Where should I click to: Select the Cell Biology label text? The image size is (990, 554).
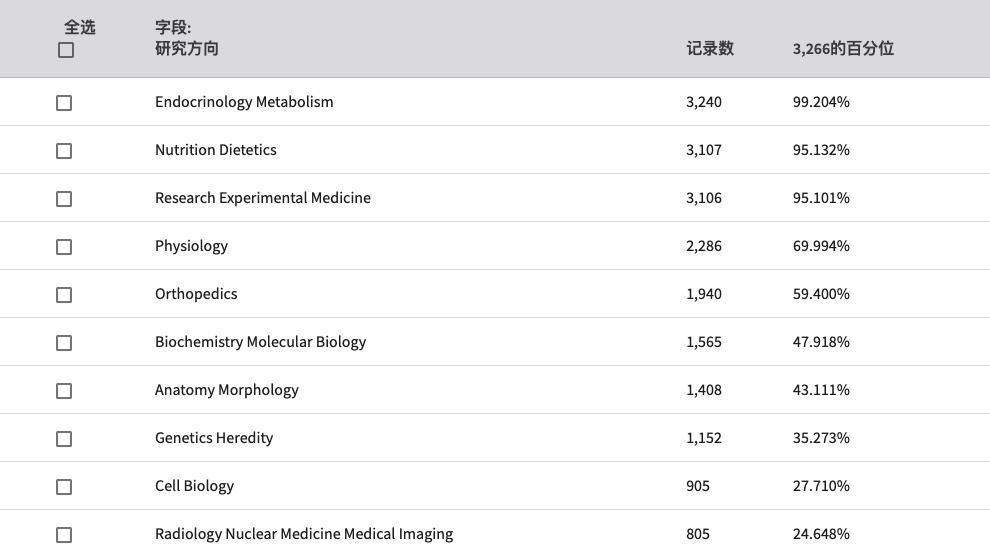[x=194, y=486]
